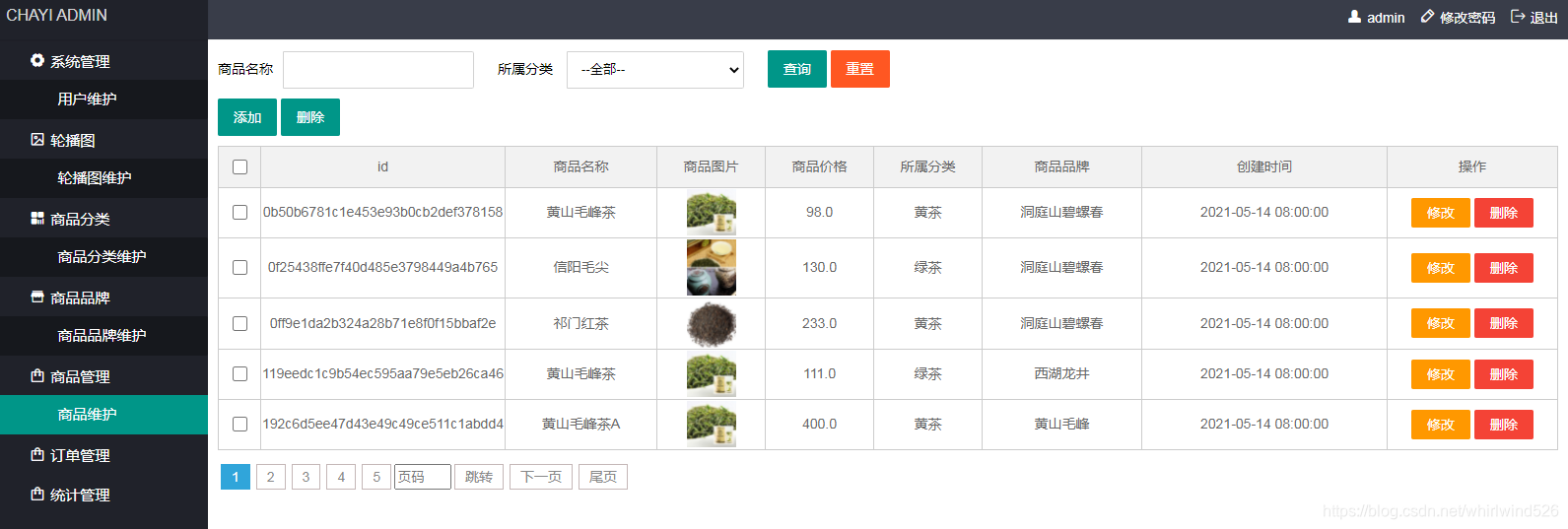
Task: Collapse the 系统管理 menu label
Action: [80, 61]
